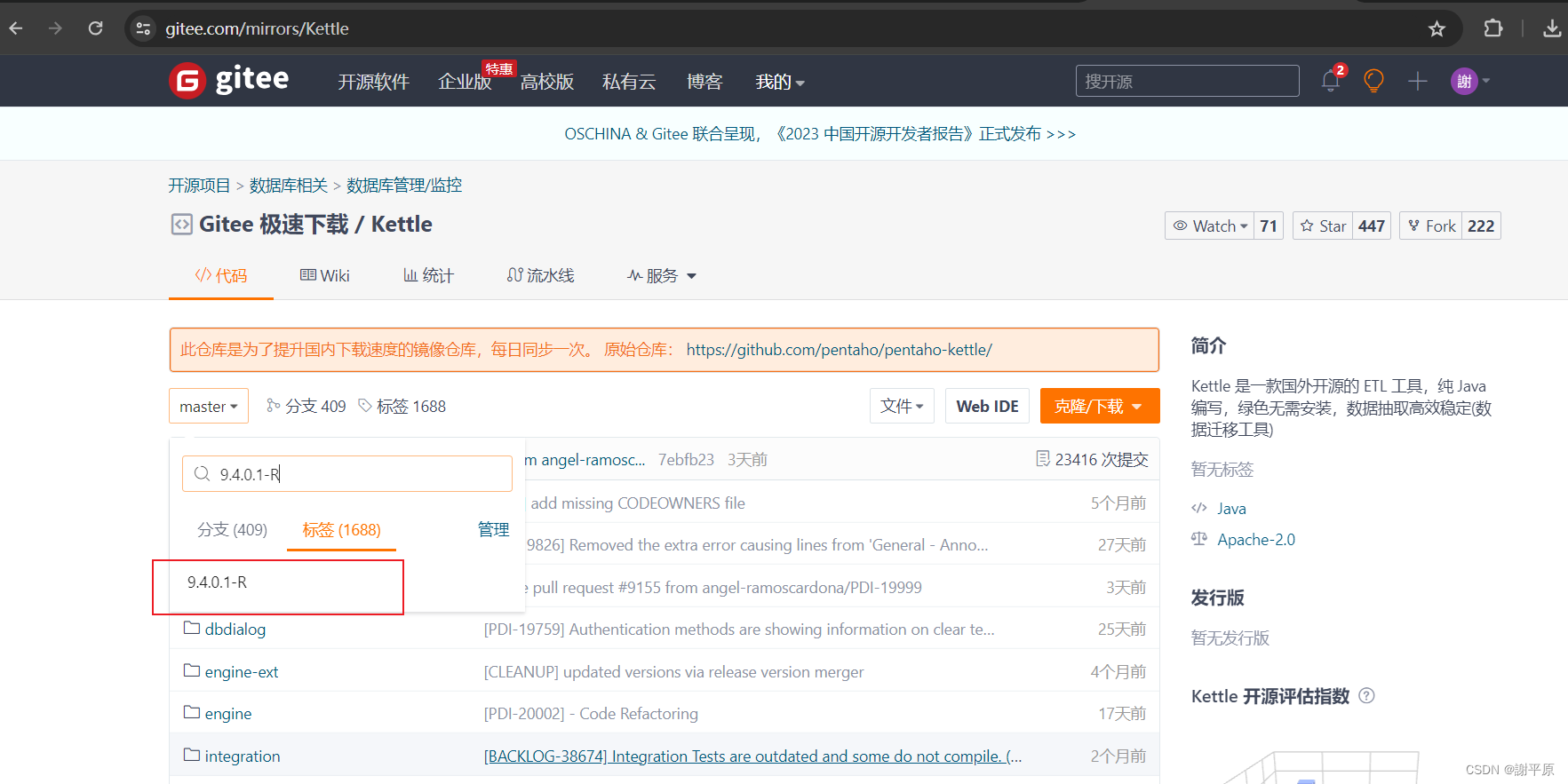Open 分支 409 branches link
Viewport: 1568px width, 784px height.
pos(306,406)
